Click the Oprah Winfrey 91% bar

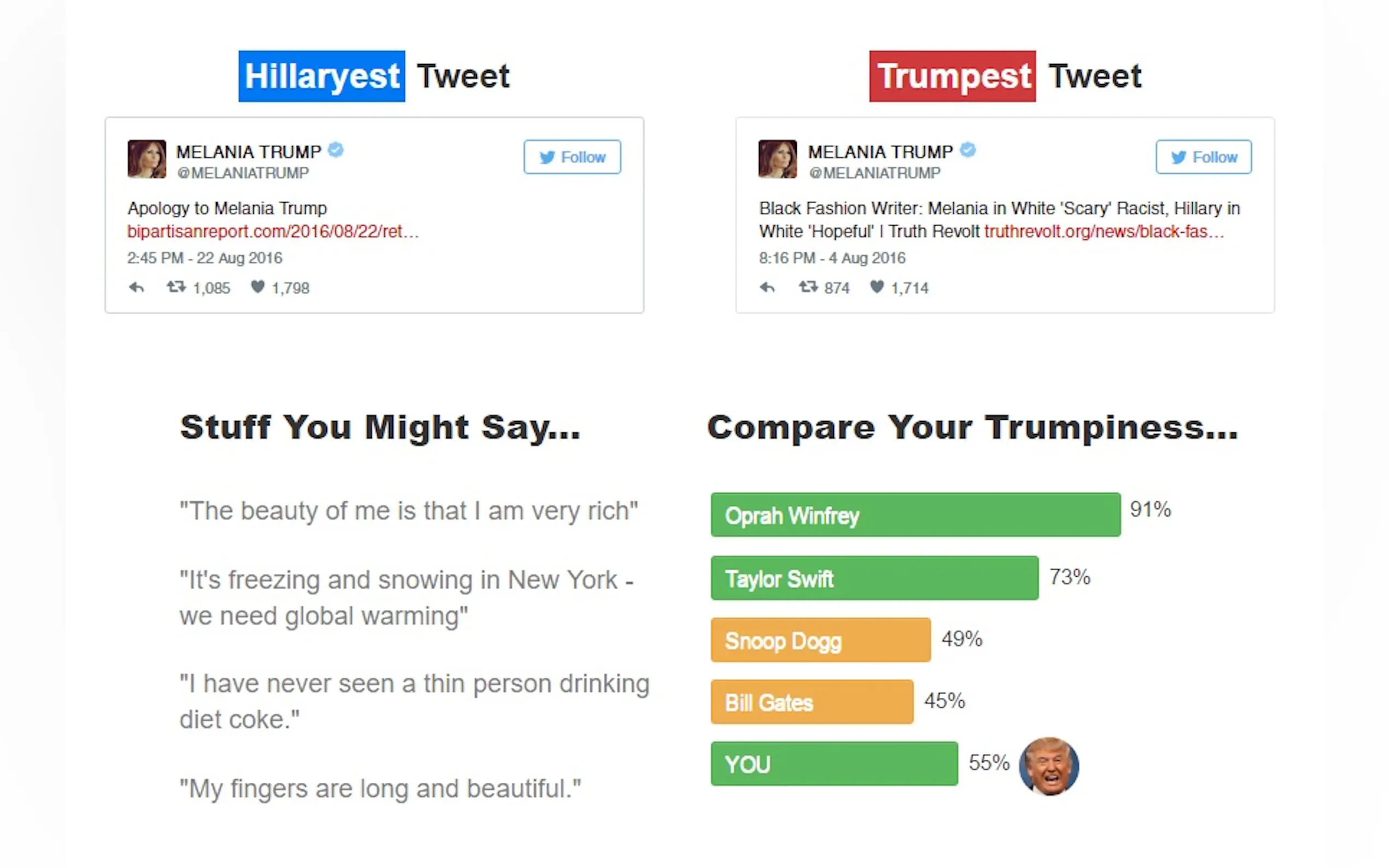pyautogui.click(x=915, y=515)
